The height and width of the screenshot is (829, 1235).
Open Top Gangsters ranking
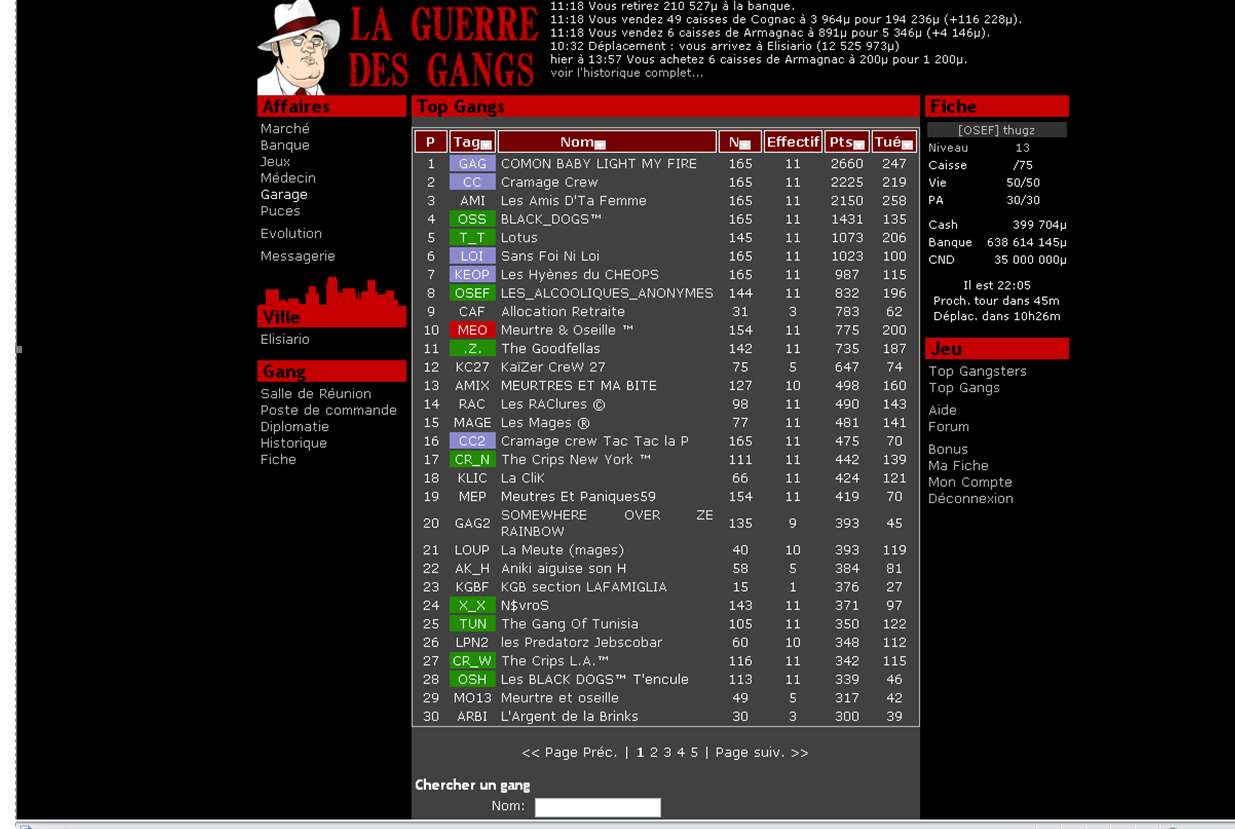coord(977,371)
